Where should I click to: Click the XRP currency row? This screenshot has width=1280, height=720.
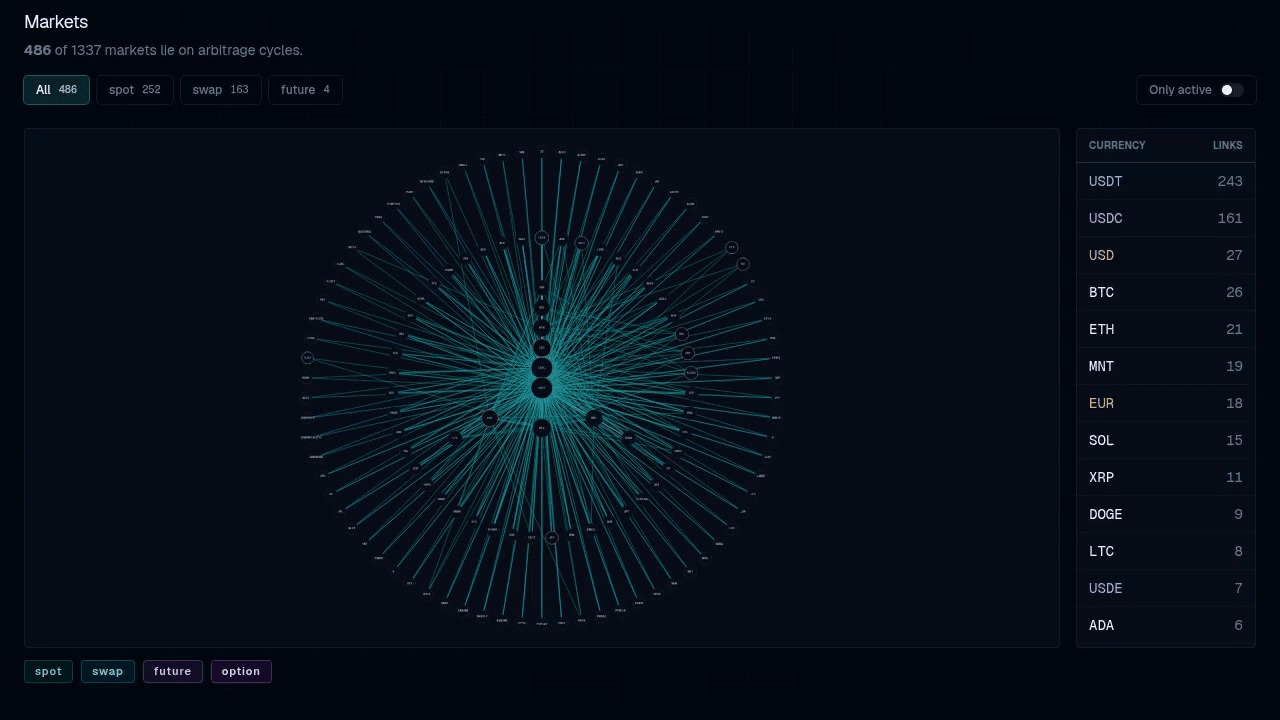[1166, 478]
